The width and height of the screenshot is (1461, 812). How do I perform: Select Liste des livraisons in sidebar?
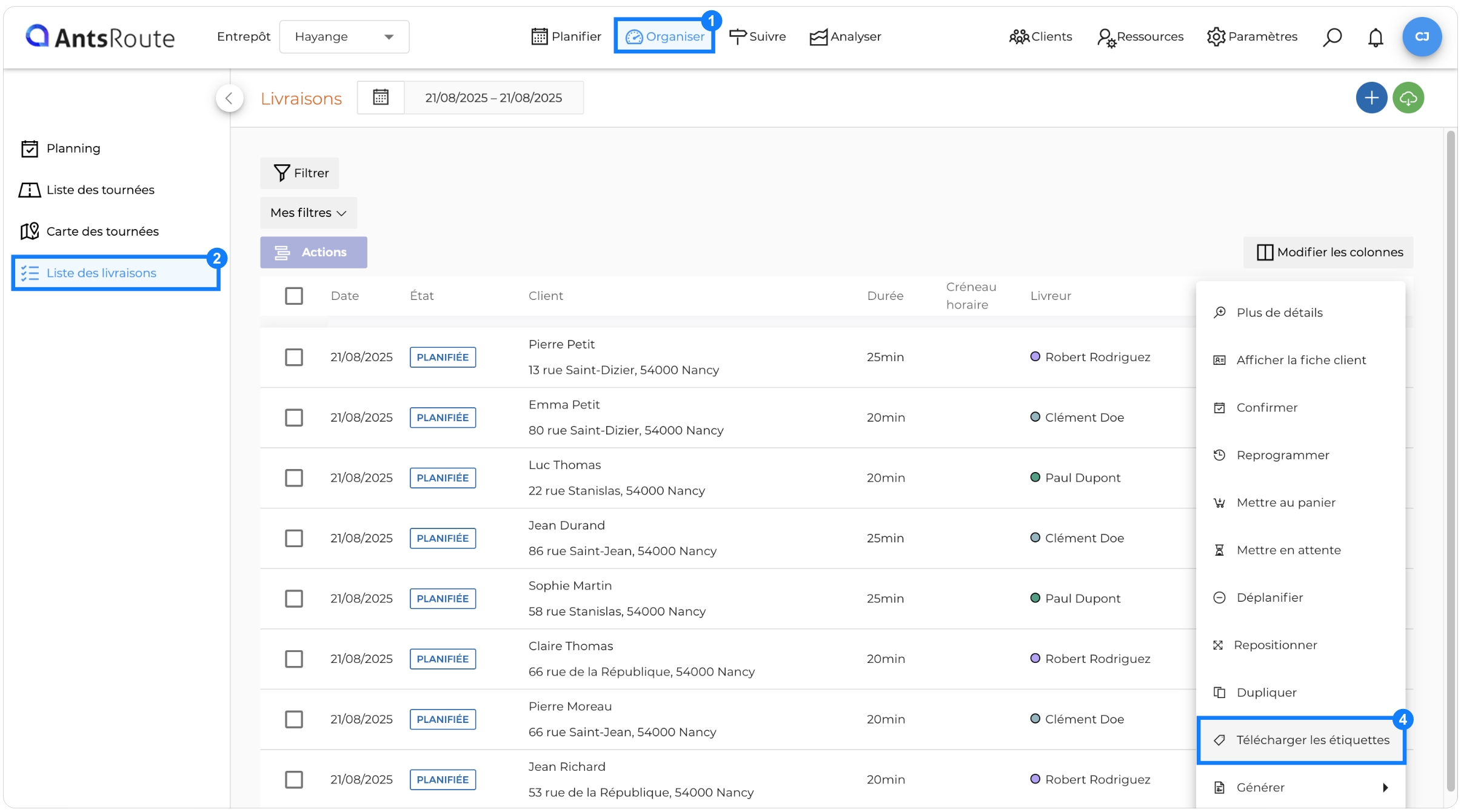point(115,273)
